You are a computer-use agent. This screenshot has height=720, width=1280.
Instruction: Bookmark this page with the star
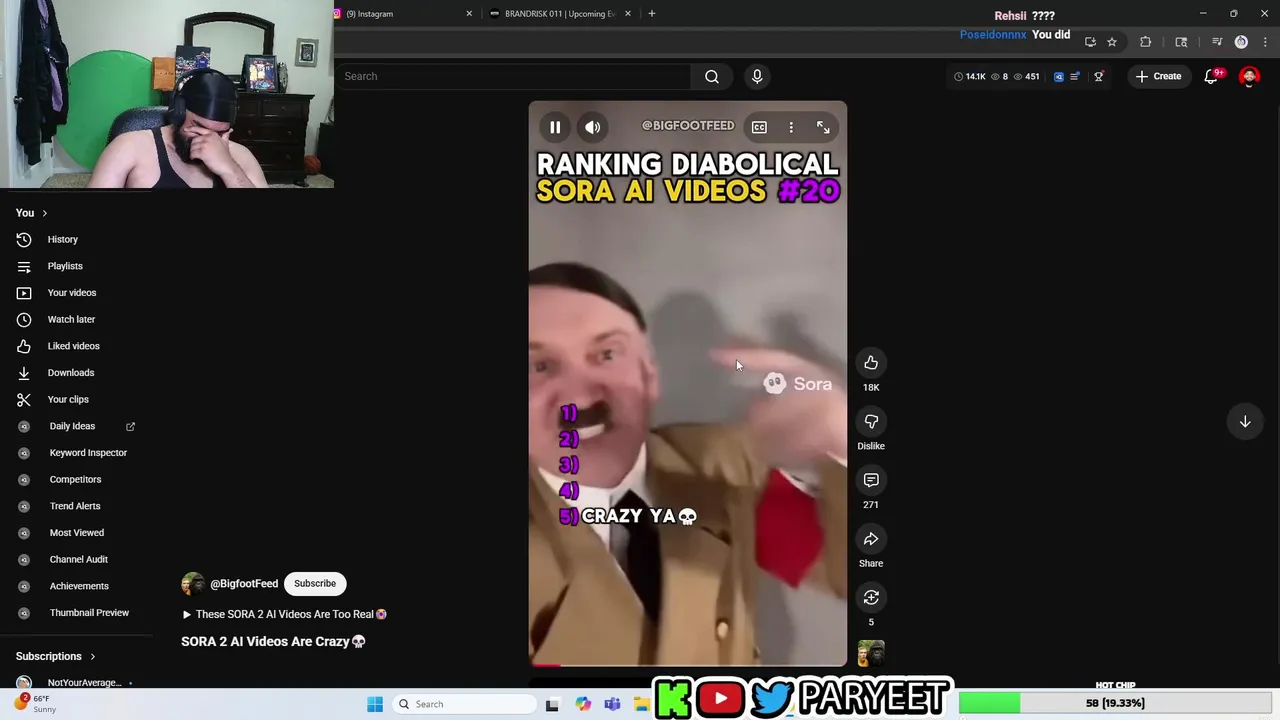pos(1112,42)
